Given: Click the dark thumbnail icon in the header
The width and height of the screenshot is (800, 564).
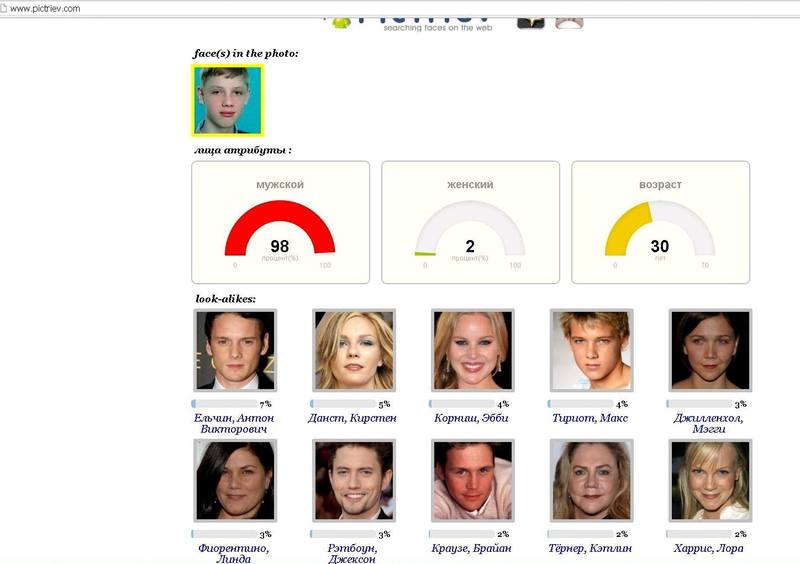Looking at the screenshot, I should pyautogui.click(x=531, y=19).
